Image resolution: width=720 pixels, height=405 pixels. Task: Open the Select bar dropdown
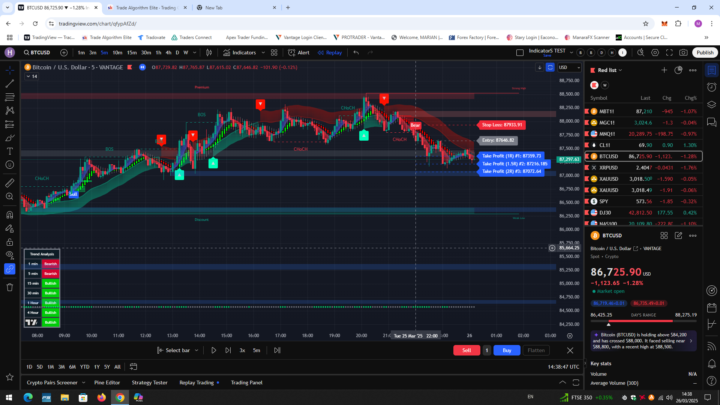pos(178,350)
